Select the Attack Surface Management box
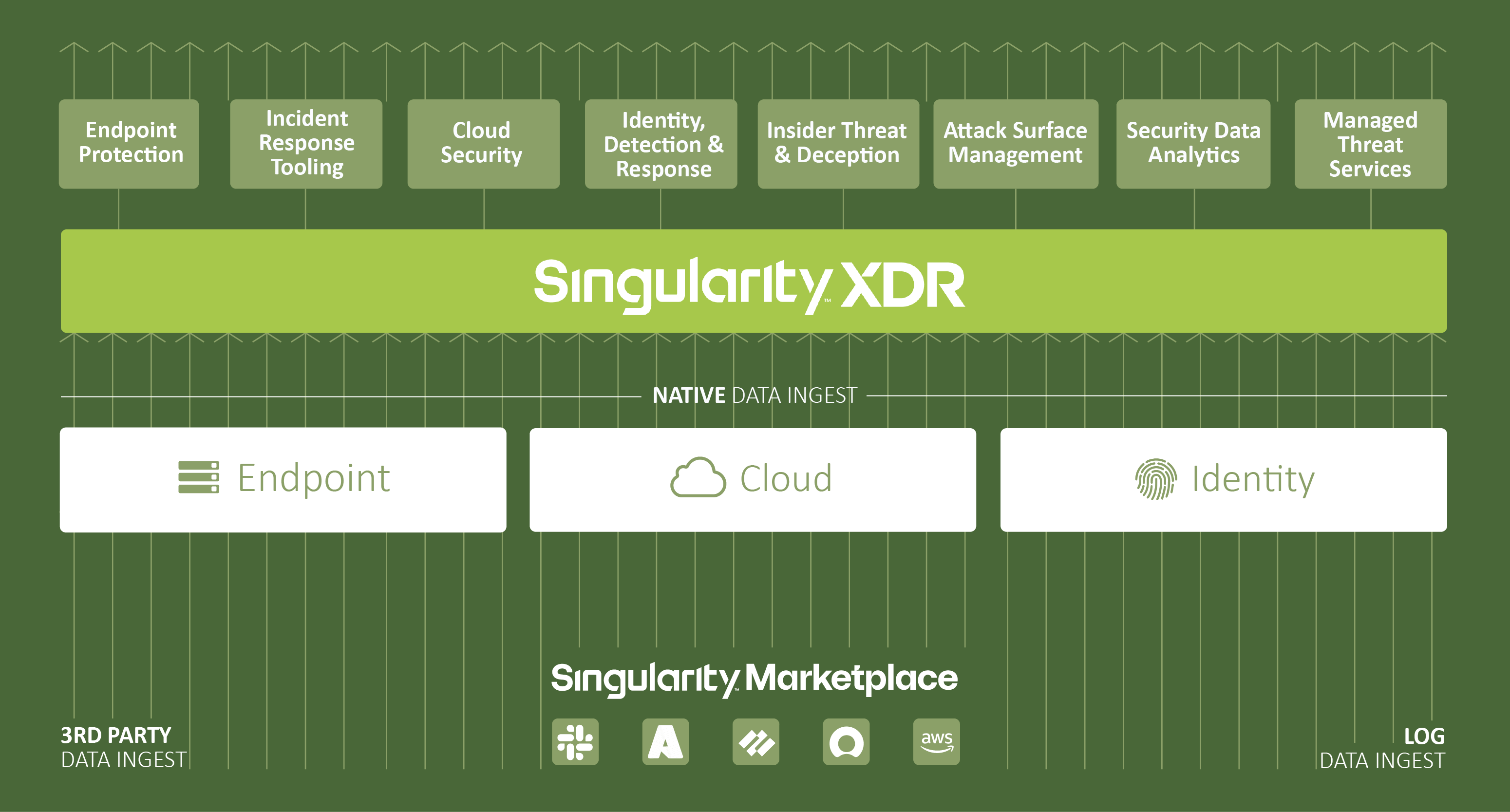 (x=1016, y=144)
